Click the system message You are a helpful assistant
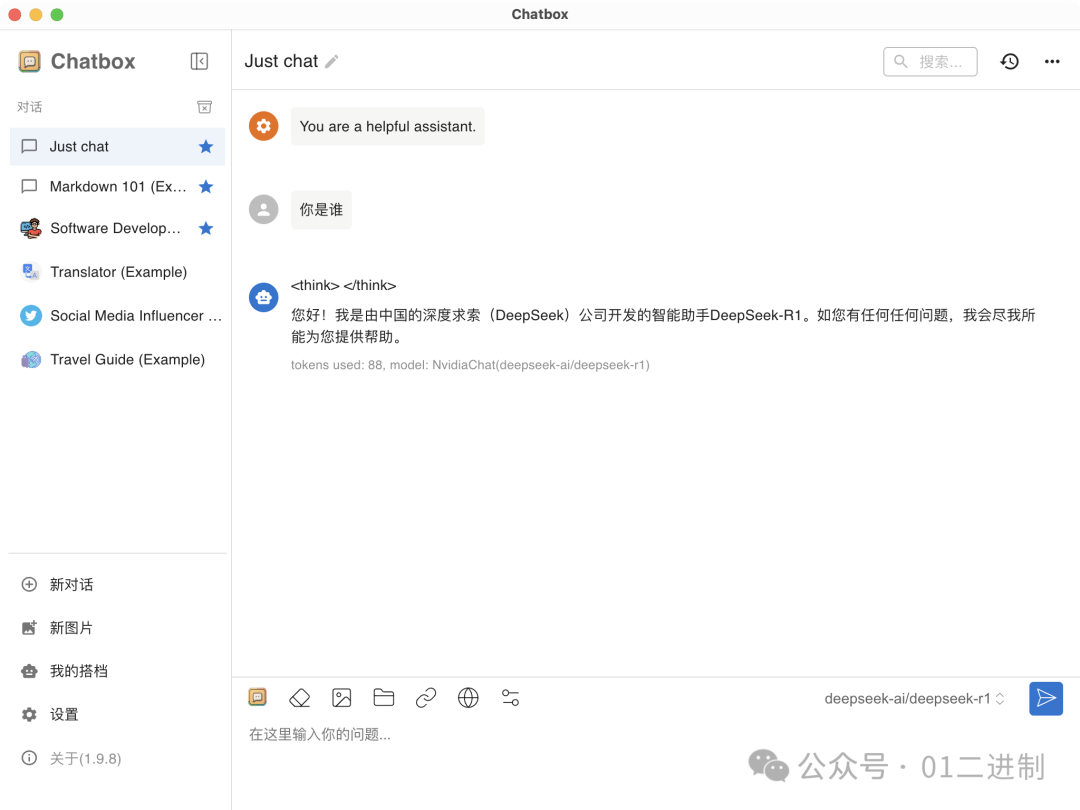Viewport: 1080px width, 810px height. pos(388,127)
